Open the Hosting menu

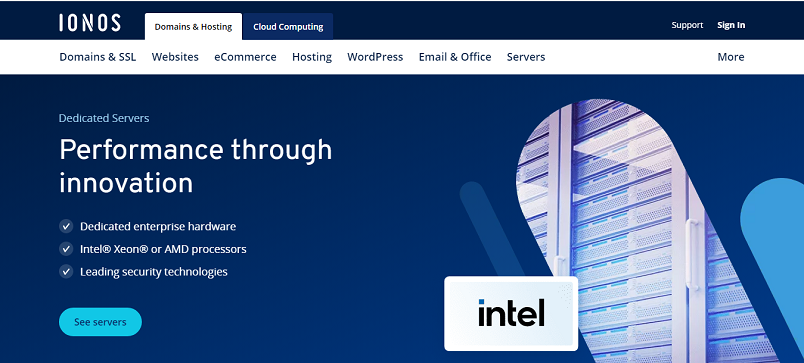pyautogui.click(x=312, y=57)
